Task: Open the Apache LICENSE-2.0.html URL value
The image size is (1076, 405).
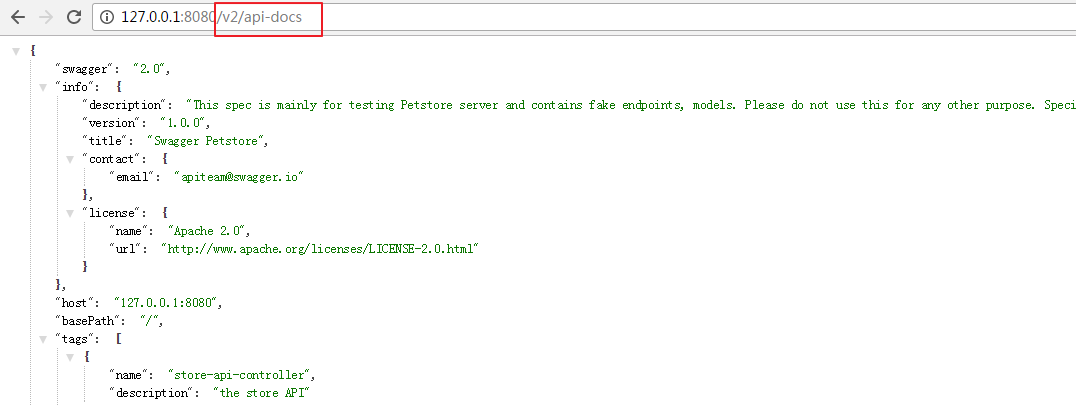Action: tap(319, 248)
